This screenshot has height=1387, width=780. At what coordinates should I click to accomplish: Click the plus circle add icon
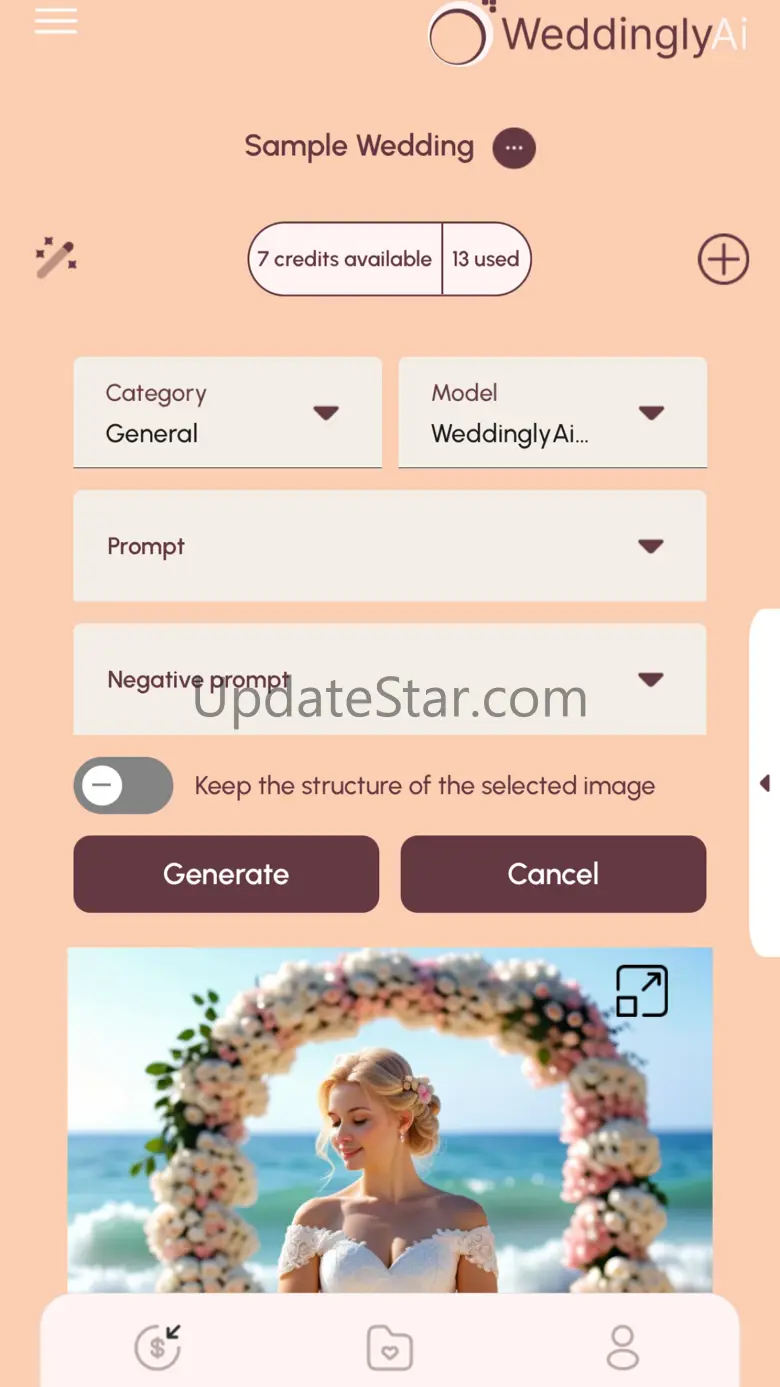click(x=723, y=260)
